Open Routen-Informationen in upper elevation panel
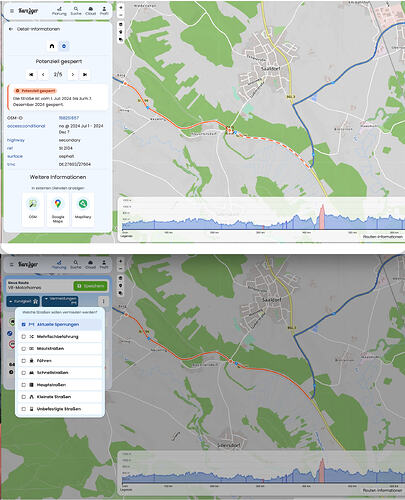 383,236
